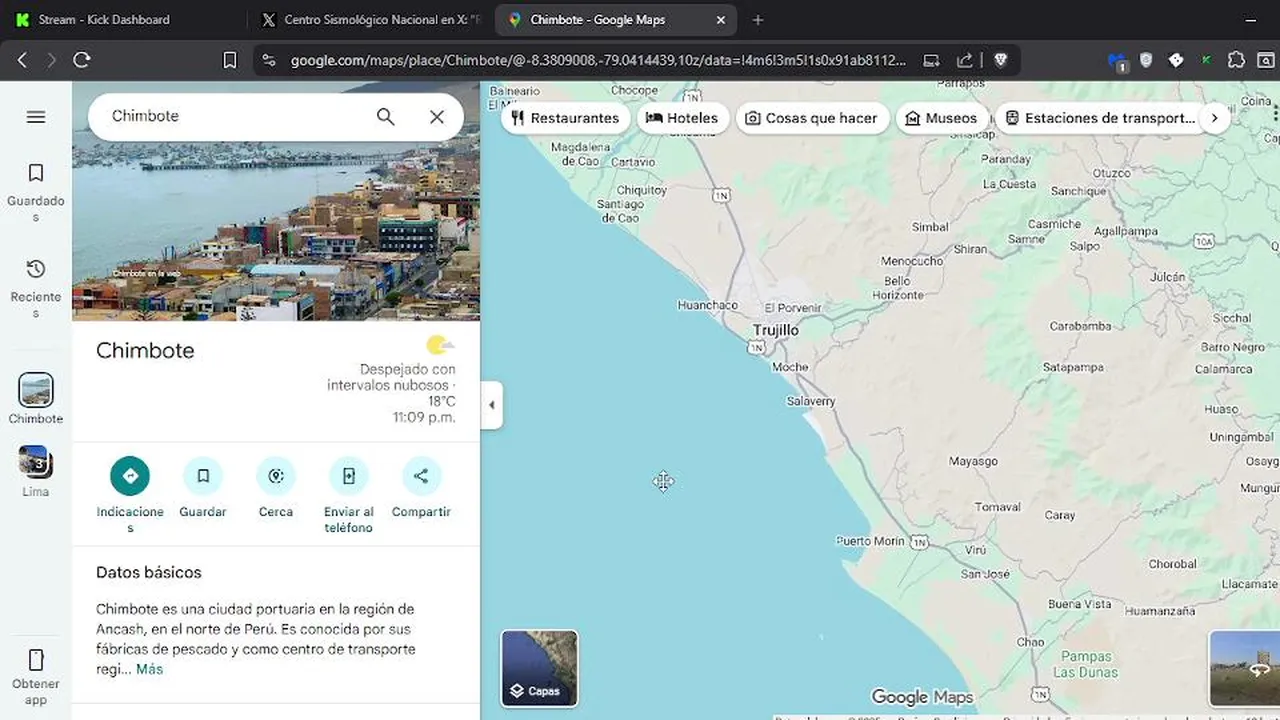
Task: Go back in browser history
Action: [22, 60]
